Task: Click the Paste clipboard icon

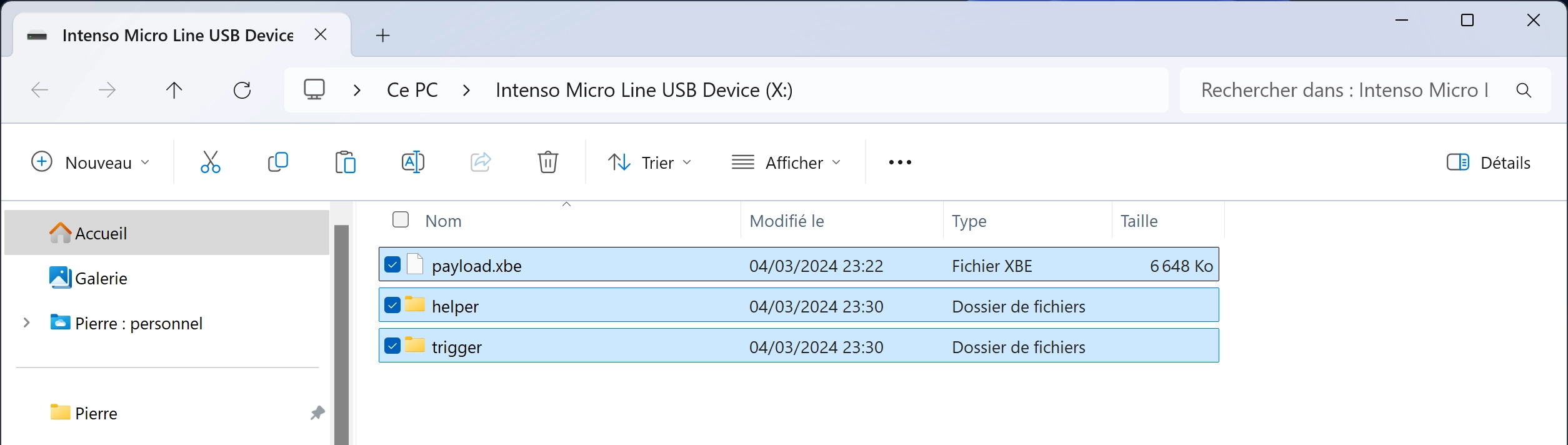Action: click(x=346, y=162)
